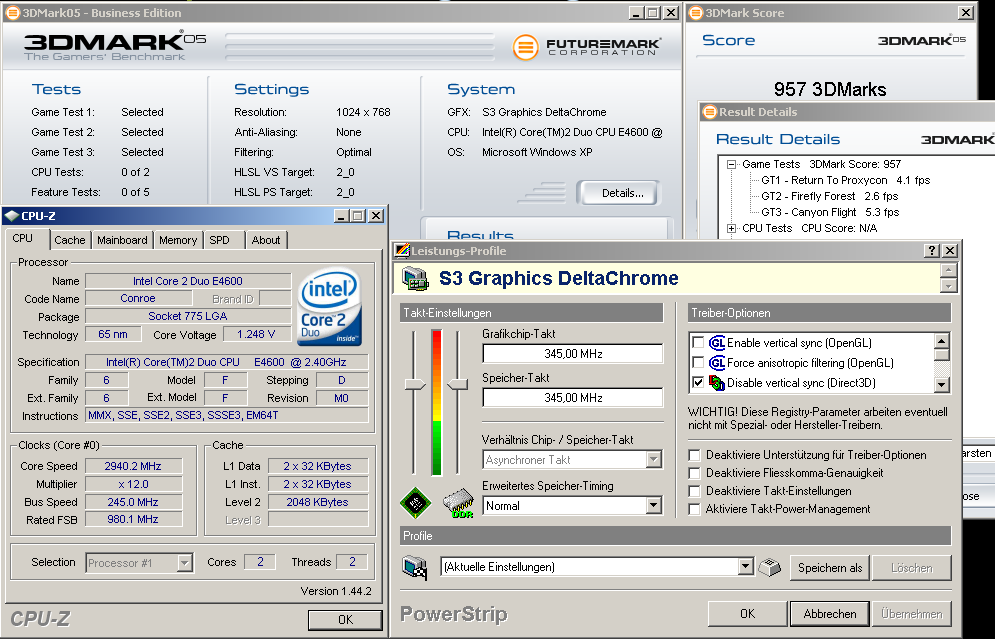The image size is (995, 639).
Task: Click the Speicher-Takt 345,00 MHz field
Action: pos(573,398)
